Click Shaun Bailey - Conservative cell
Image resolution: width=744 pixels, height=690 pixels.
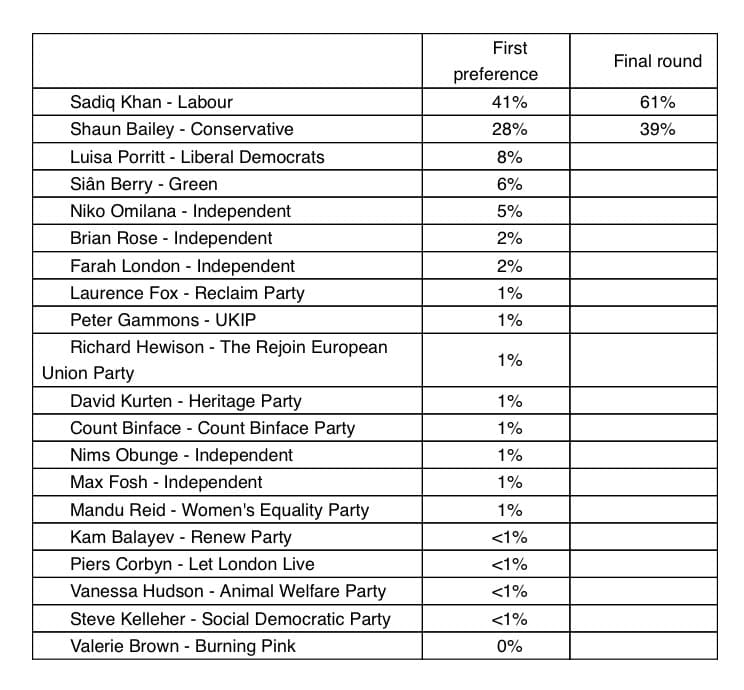tap(227, 129)
